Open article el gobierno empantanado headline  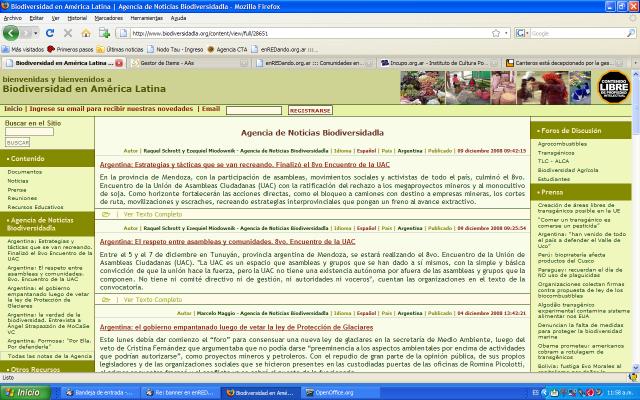click(236, 327)
